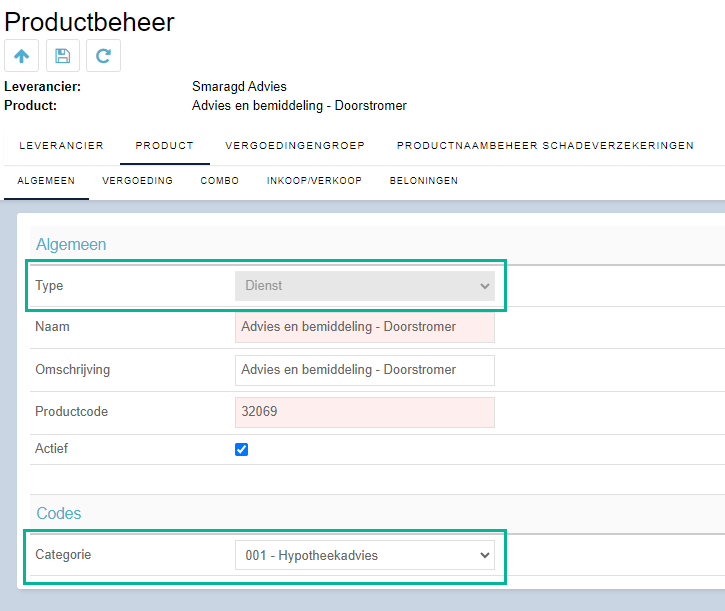Click the Categorie field label
Viewport: 725px width, 611px height.
pyautogui.click(x=63, y=555)
